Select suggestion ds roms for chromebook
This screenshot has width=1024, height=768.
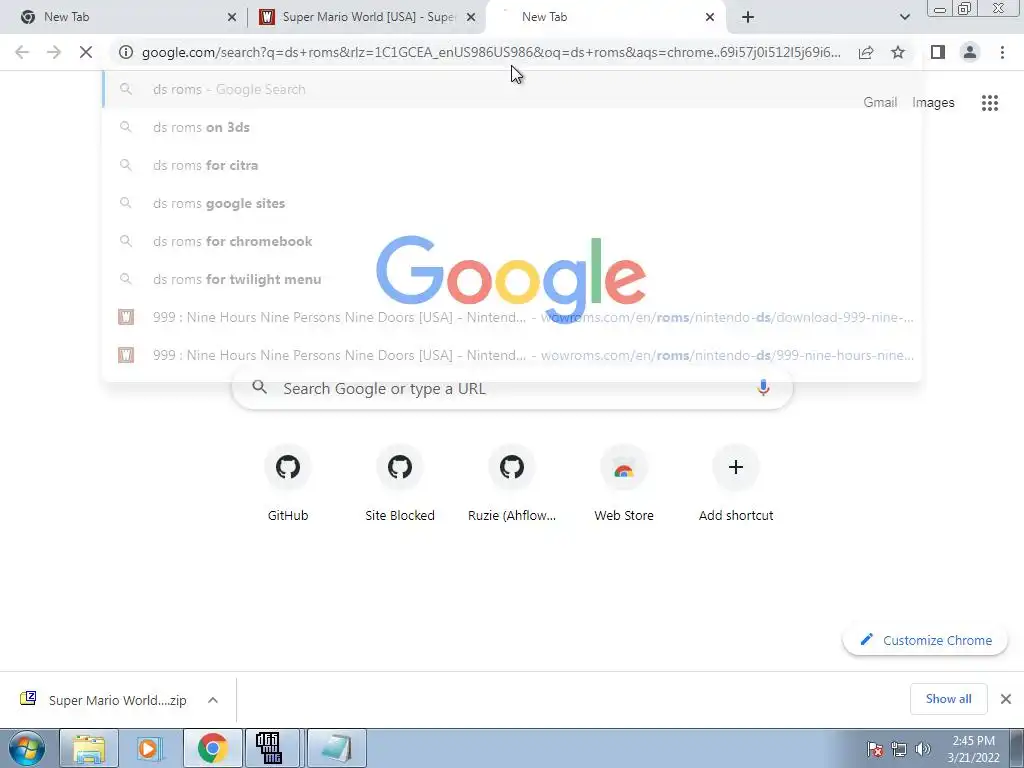point(511,241)
